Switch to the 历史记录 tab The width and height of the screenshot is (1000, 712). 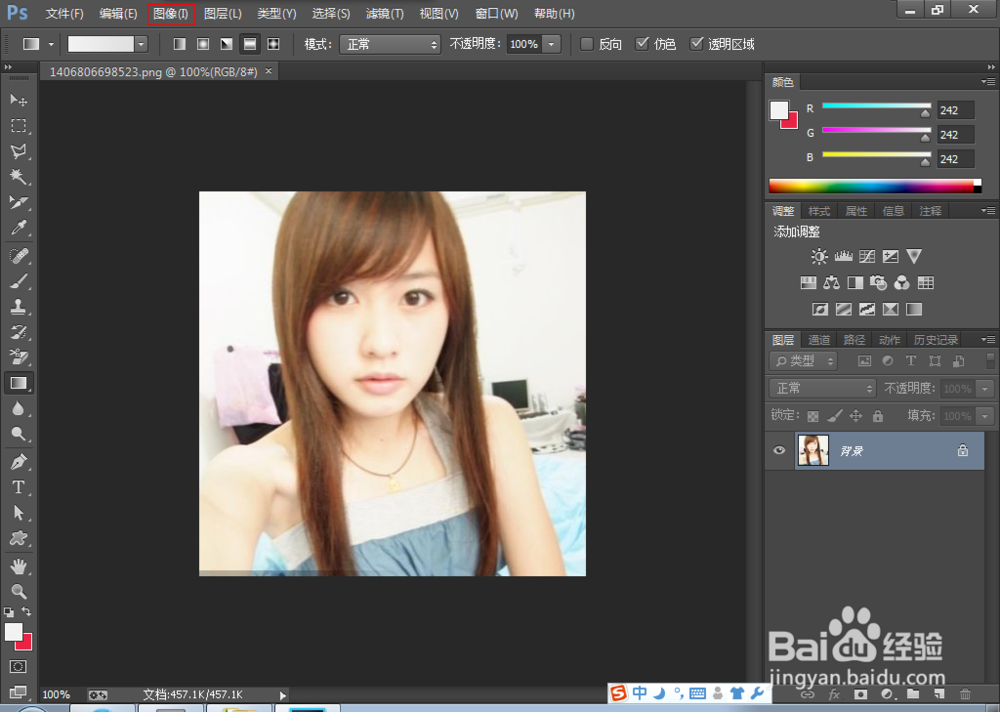click(936, 339)
